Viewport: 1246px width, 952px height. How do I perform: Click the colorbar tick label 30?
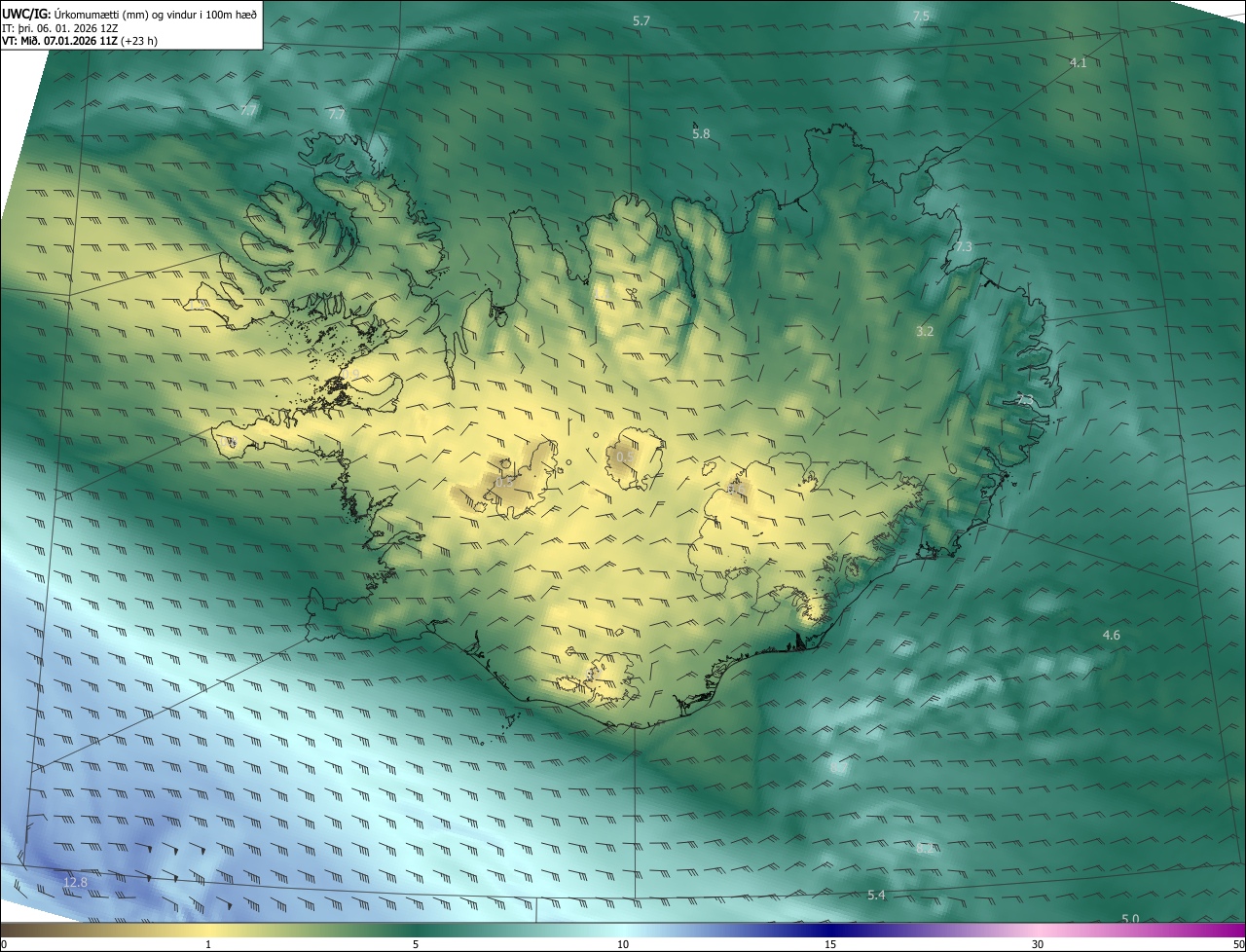[1038, 945]
